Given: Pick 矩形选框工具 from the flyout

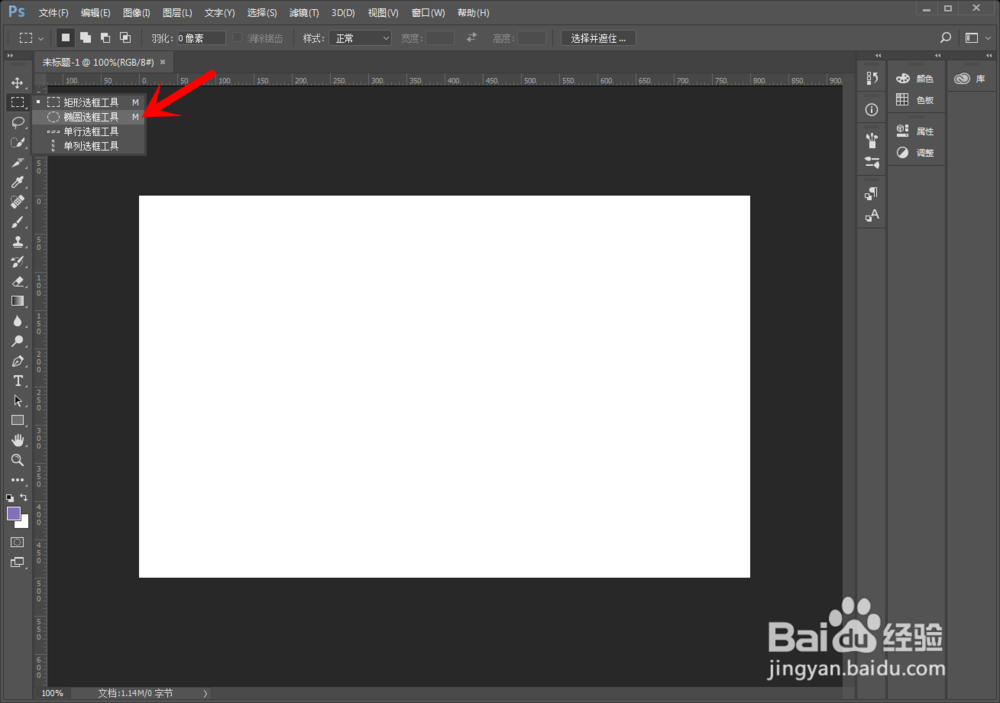Looking at the screenshot, I should pos(89,102).
